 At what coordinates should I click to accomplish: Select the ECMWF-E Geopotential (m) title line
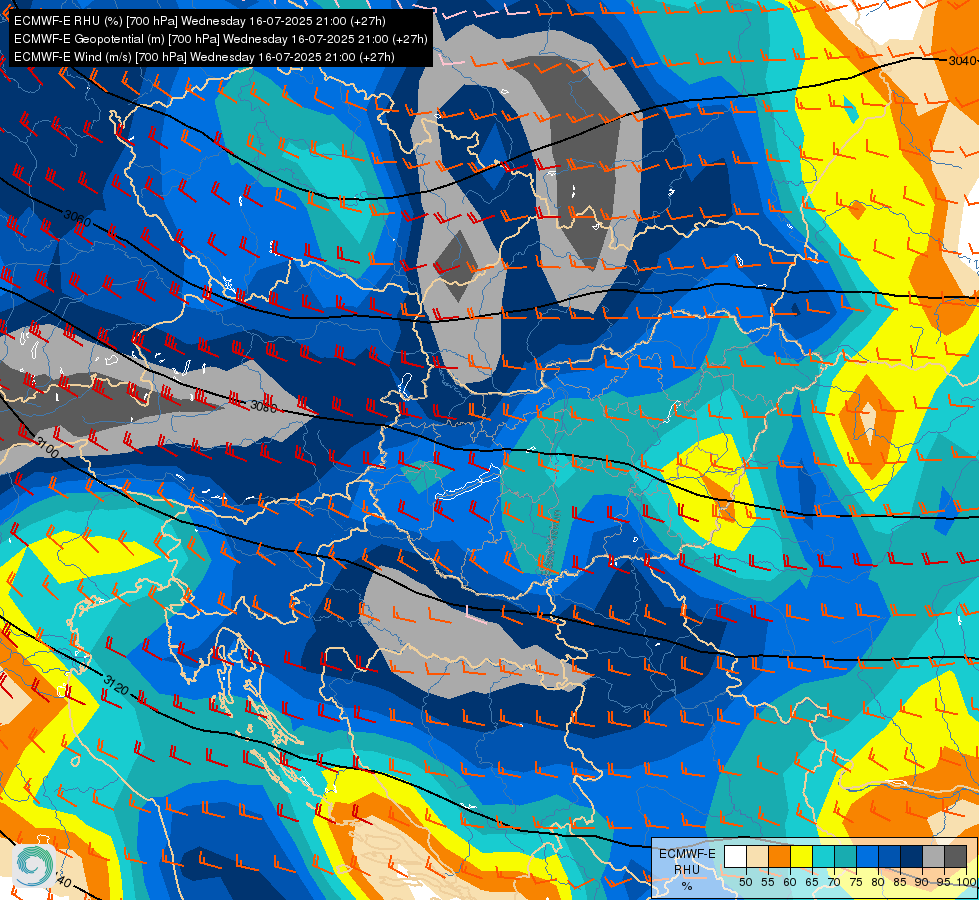pyautogui.click(x=220, y=39)
